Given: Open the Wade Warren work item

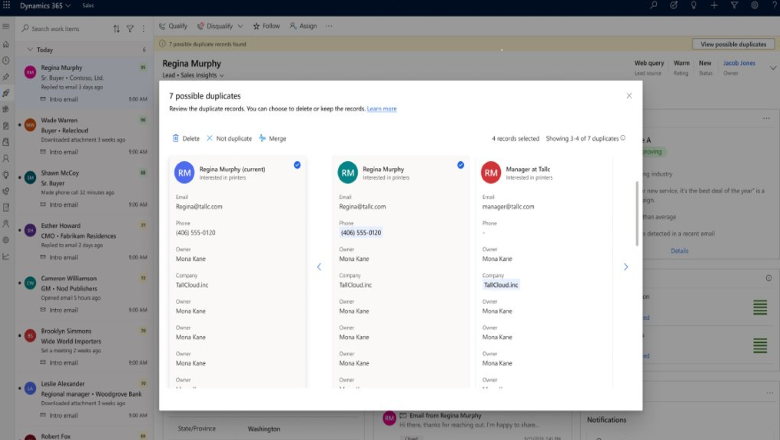Looking at the screenshot, I should click(x=85, y=136).
